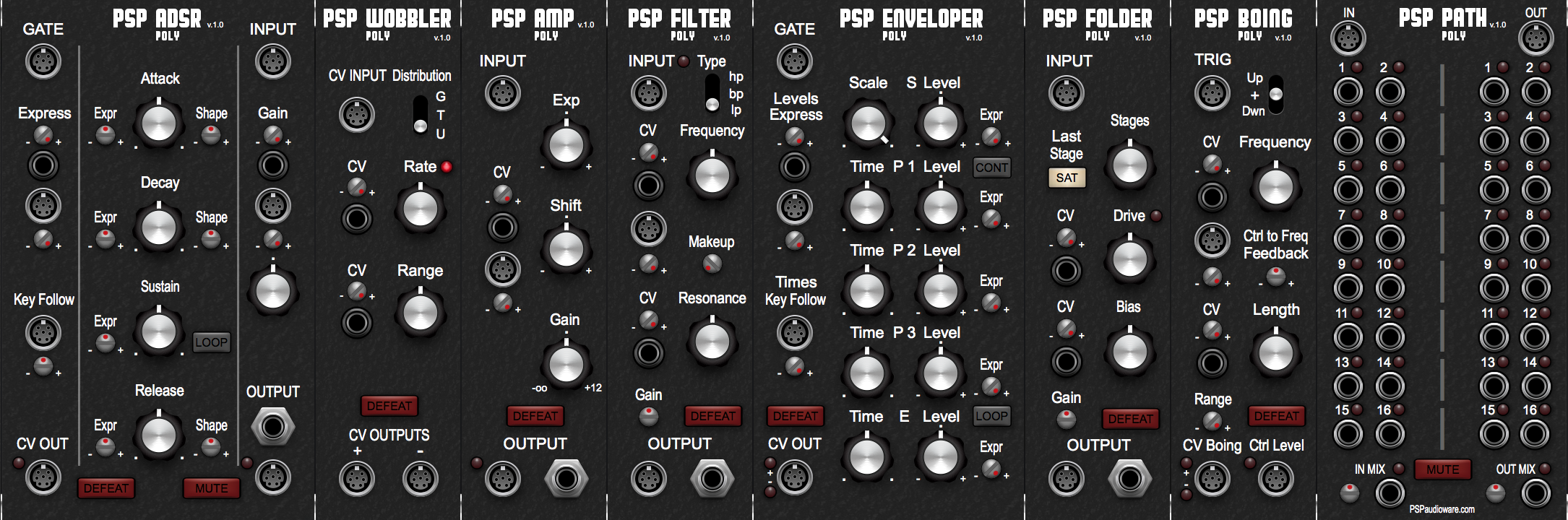Click the Enveloper DEFEAT button
This screenshot has width=1568, height=520.
click(796, 416)
